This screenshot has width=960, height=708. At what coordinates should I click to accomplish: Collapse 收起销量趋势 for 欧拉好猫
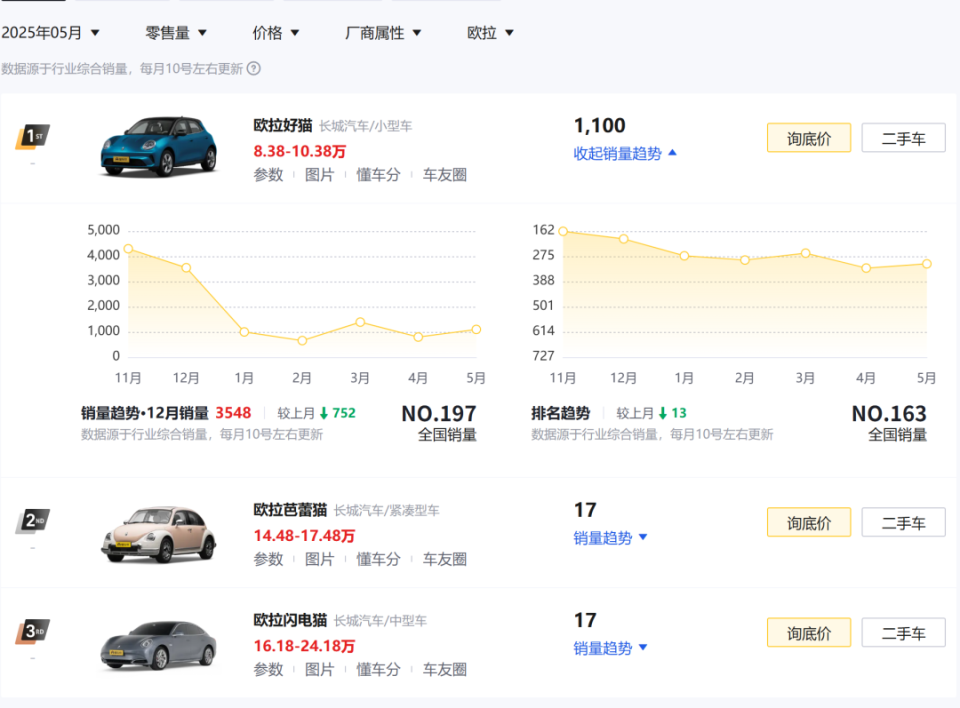point(624,153)
